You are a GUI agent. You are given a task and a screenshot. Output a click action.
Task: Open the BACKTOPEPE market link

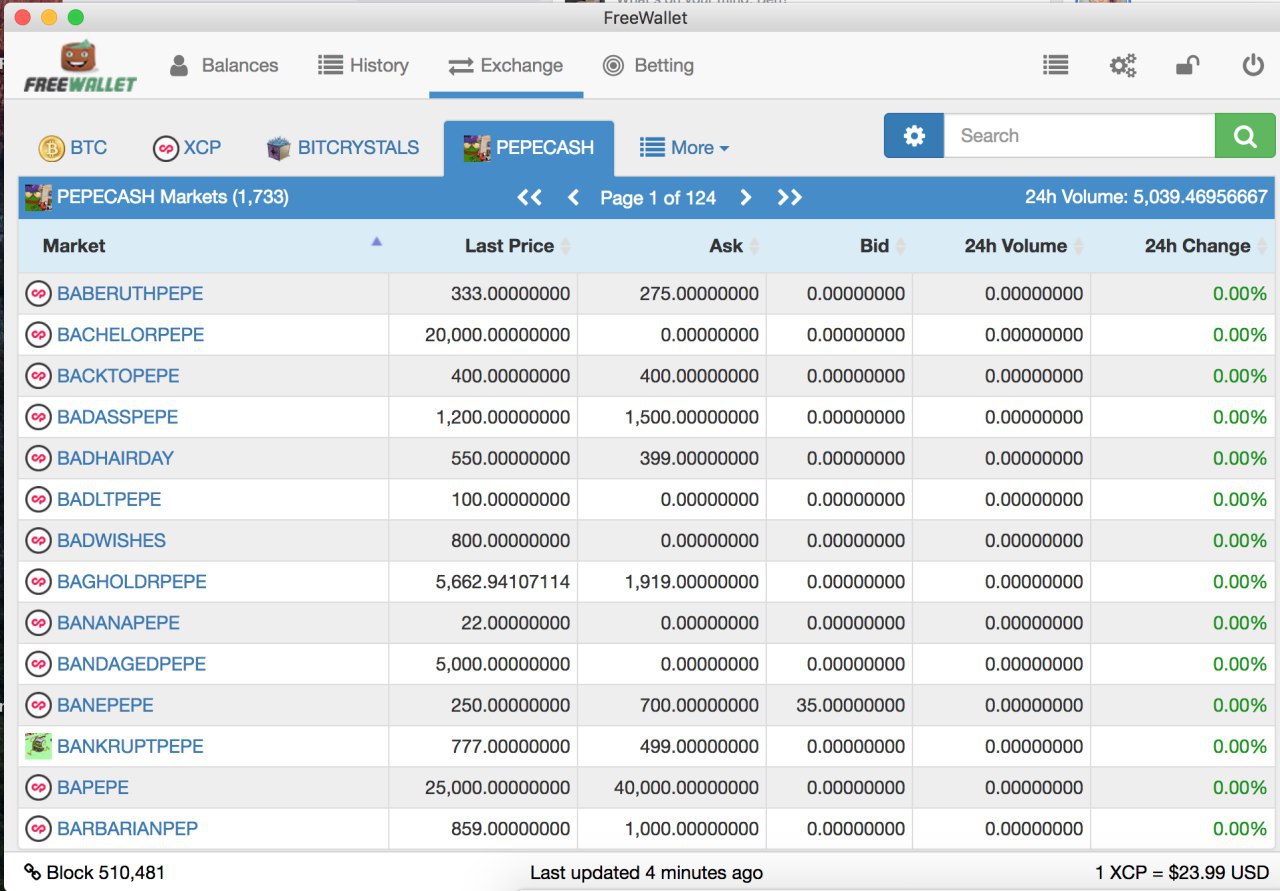pyautogui.click(x=118, y=376)
